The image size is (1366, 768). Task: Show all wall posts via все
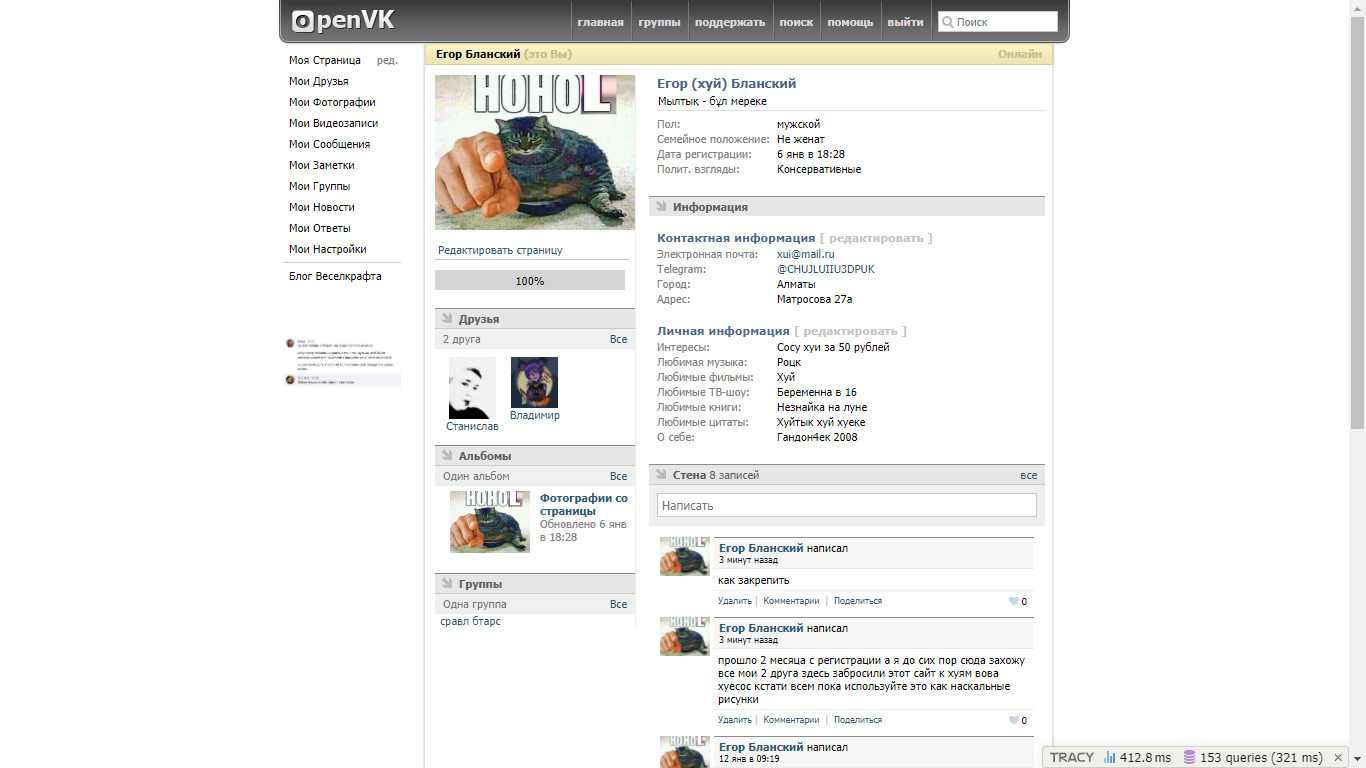[1029, 475]
